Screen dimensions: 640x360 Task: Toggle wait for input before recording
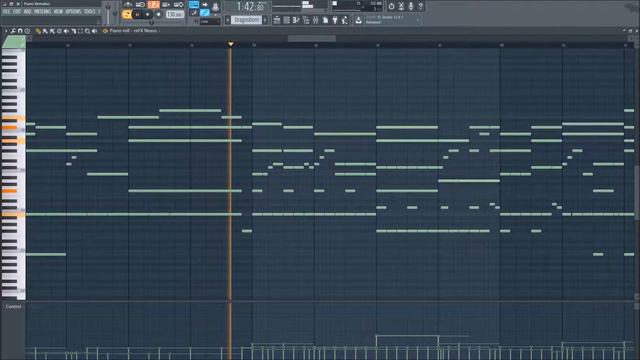pos(140,4)
